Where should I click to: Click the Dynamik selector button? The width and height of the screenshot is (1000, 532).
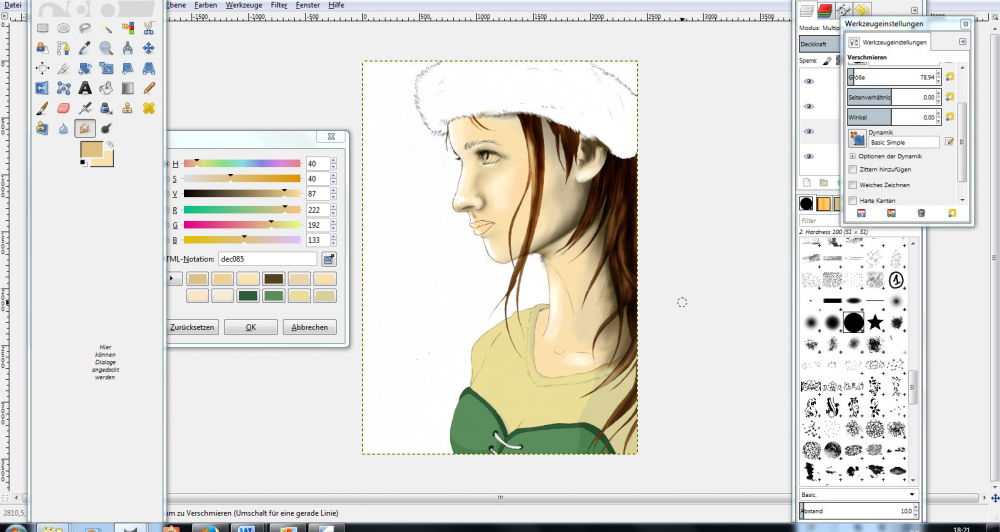tap(857, 138)
